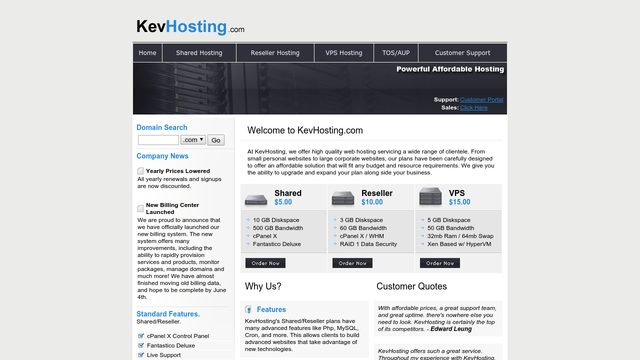Order the Shared $5.00 plan
This screenshot has width=640, height=360.
(265, 263)
